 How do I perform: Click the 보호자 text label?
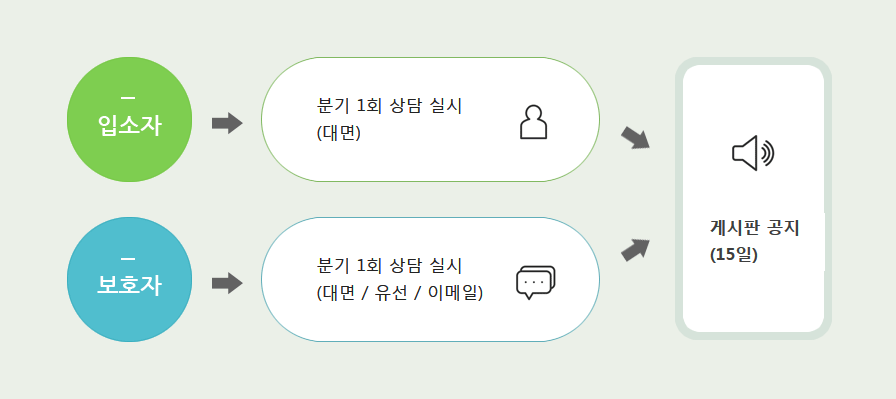tap(130, 285)
